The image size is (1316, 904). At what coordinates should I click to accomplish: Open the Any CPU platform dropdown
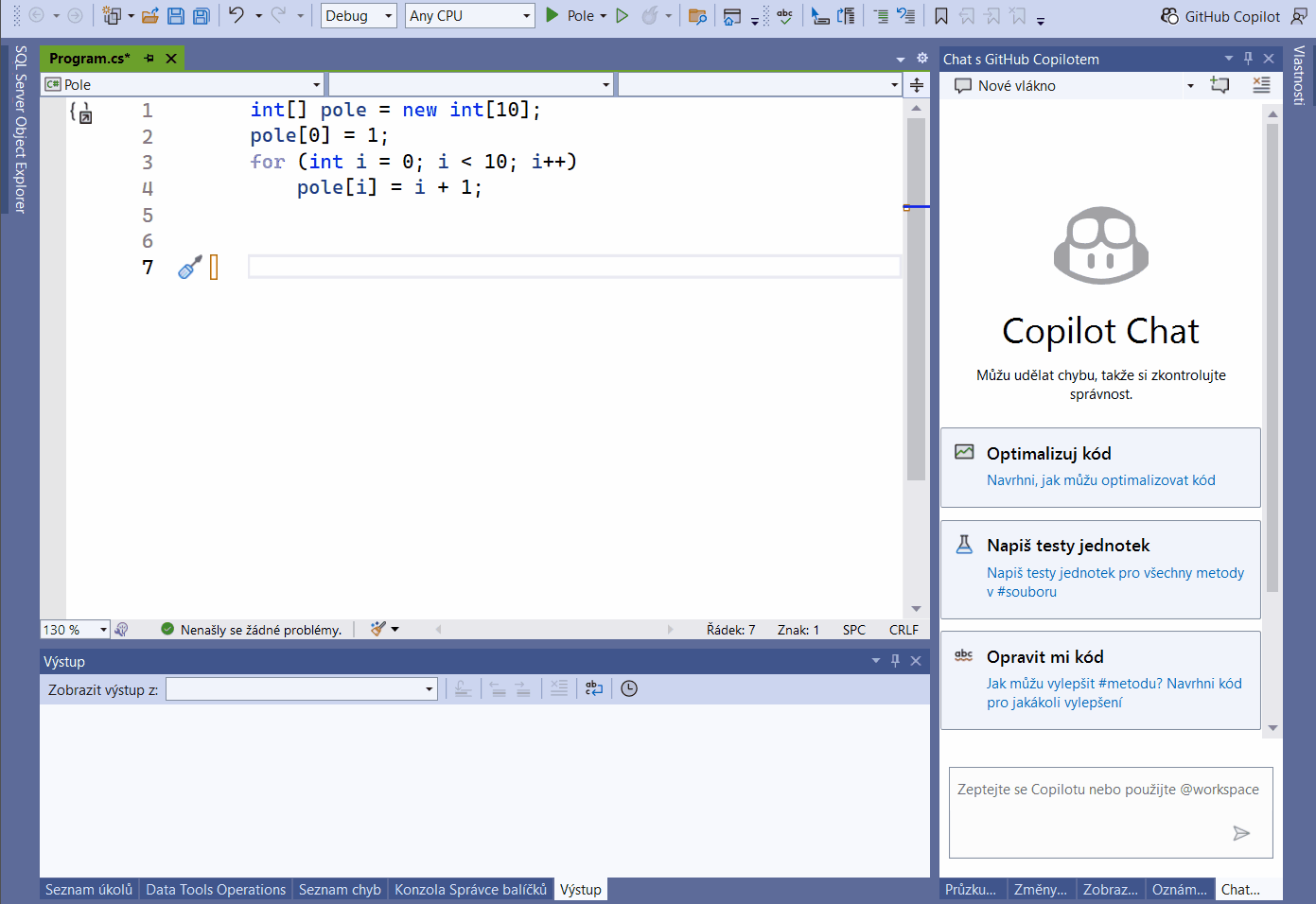pyautogui.click(x=470, y=16)
